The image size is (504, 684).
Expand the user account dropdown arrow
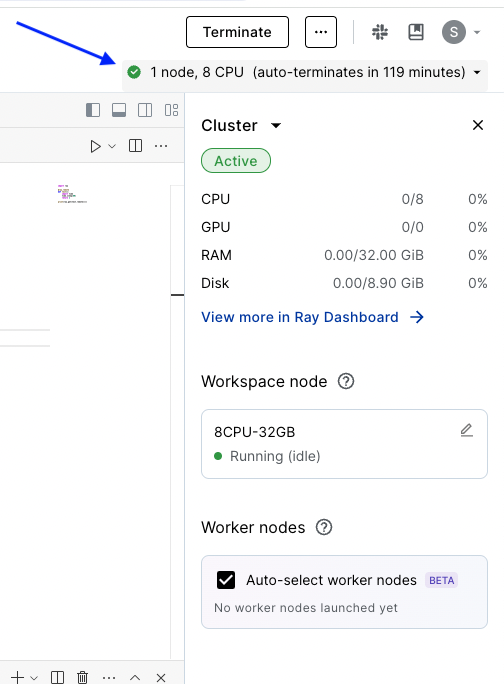(477, 32)
